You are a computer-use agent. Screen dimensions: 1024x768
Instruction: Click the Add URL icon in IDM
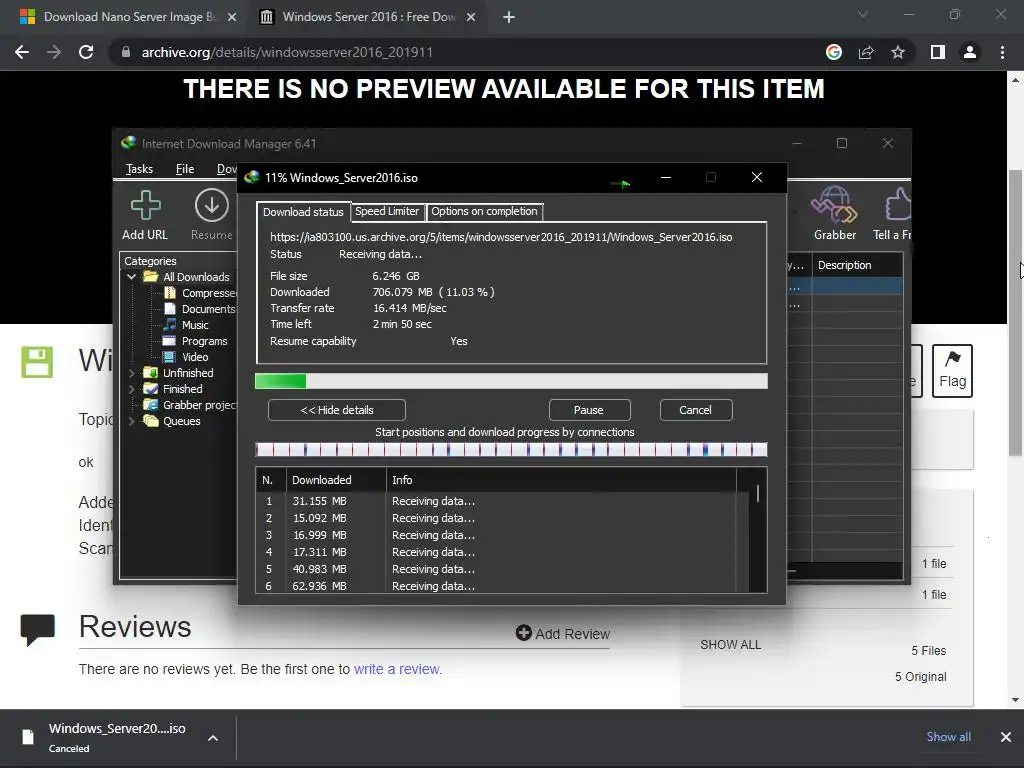pos(145,206)
